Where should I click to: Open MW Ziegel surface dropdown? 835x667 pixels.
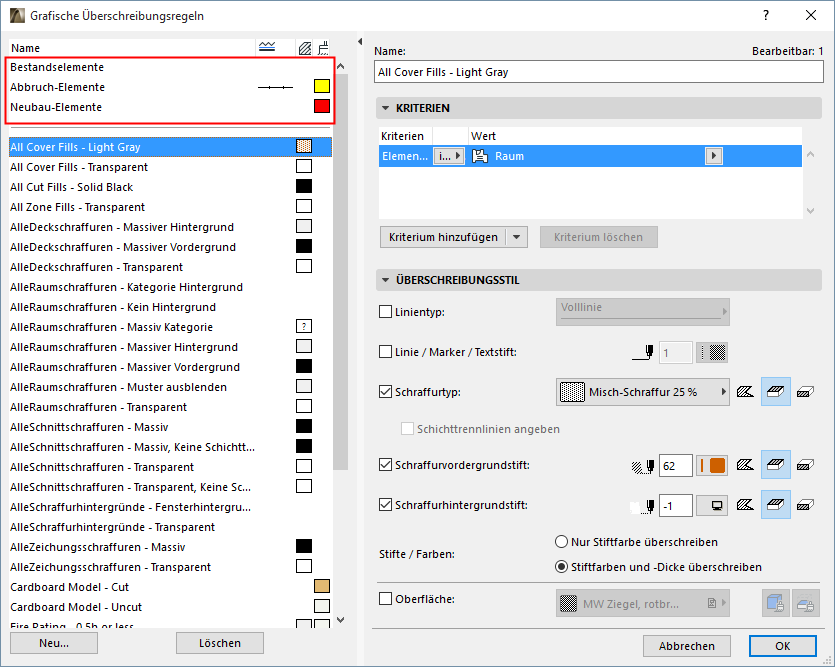(x=643, y=603)
